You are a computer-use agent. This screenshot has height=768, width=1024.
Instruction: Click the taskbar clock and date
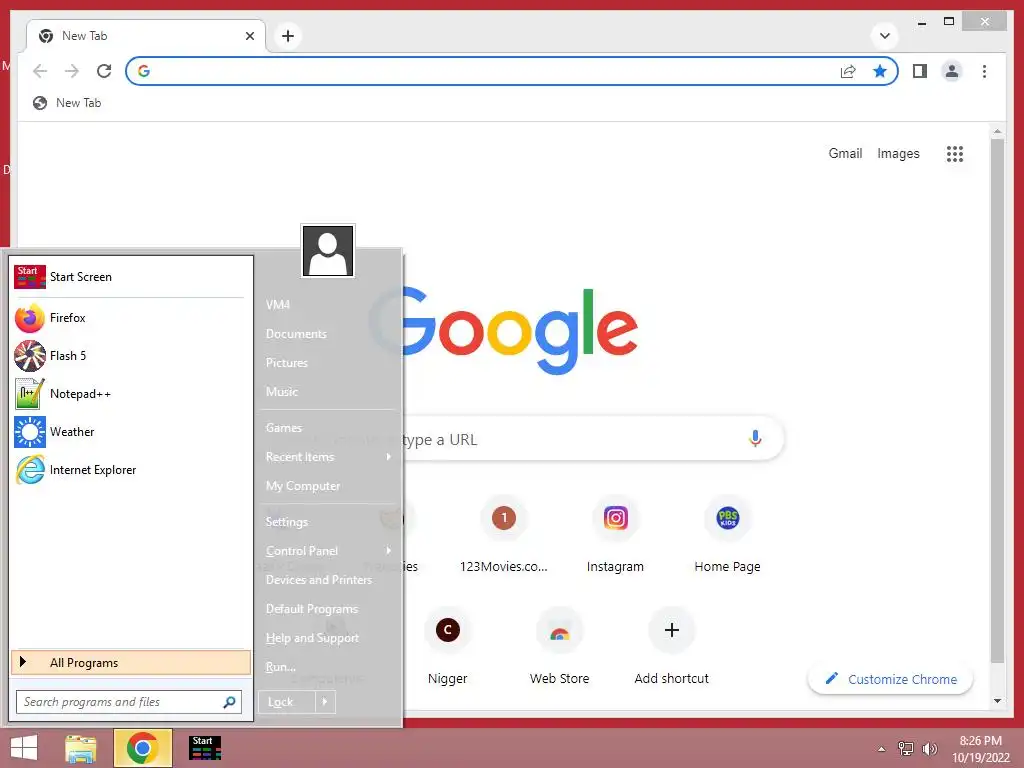(981, 749)
